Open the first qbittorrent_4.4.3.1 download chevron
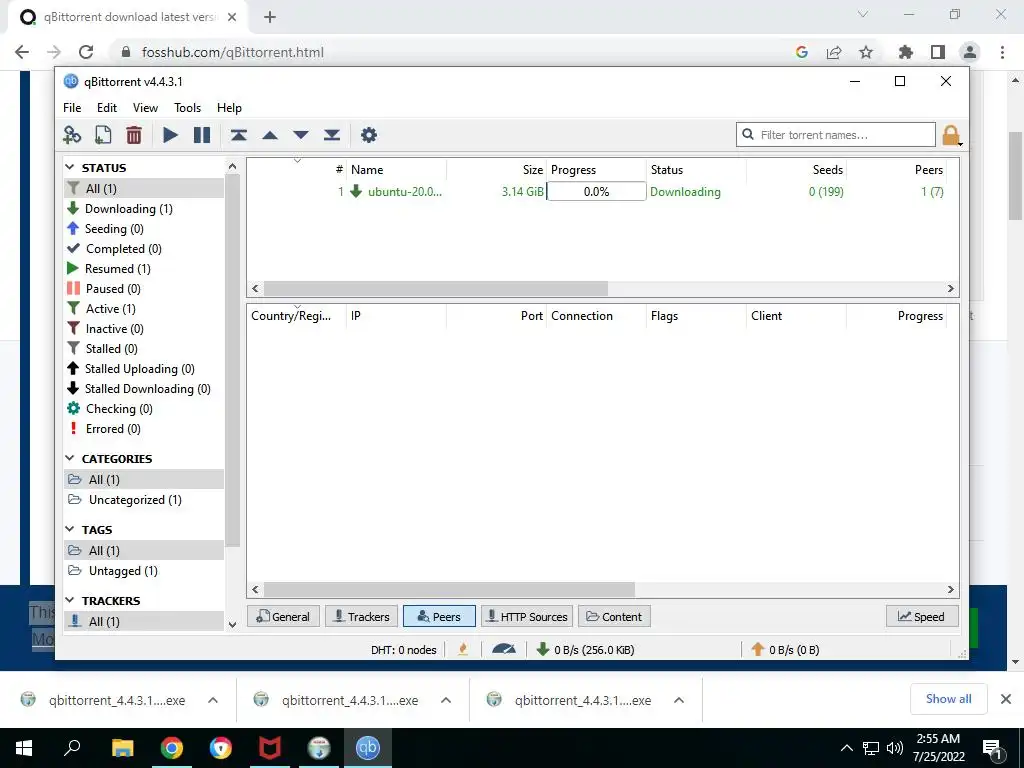 pos(212,700)
